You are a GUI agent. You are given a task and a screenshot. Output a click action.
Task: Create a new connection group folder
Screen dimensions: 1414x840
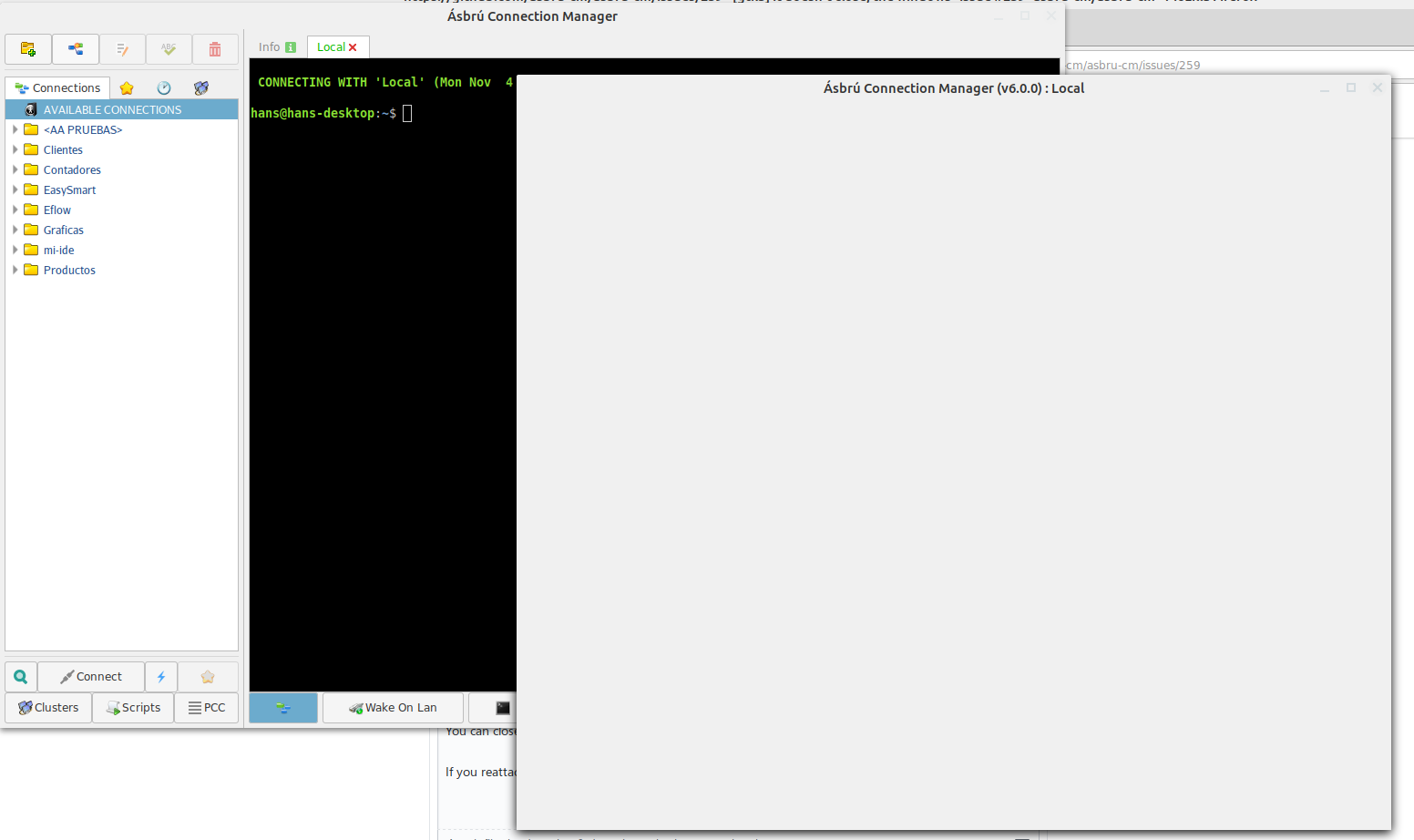27,48
